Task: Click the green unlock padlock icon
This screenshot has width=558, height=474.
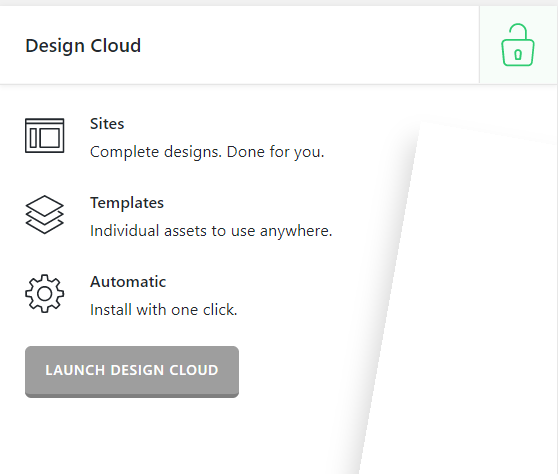Action: 518,45
